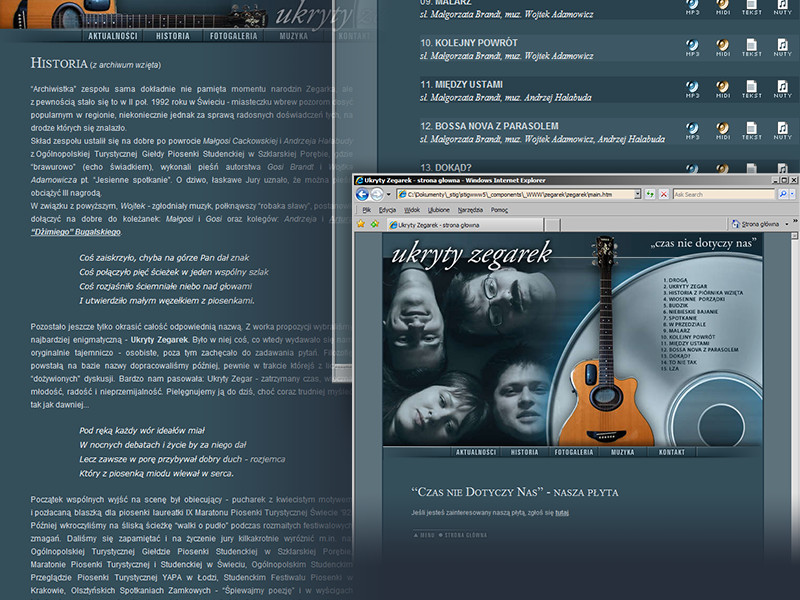
Task: Open search provider options dropdown
Action: point(792,194)
